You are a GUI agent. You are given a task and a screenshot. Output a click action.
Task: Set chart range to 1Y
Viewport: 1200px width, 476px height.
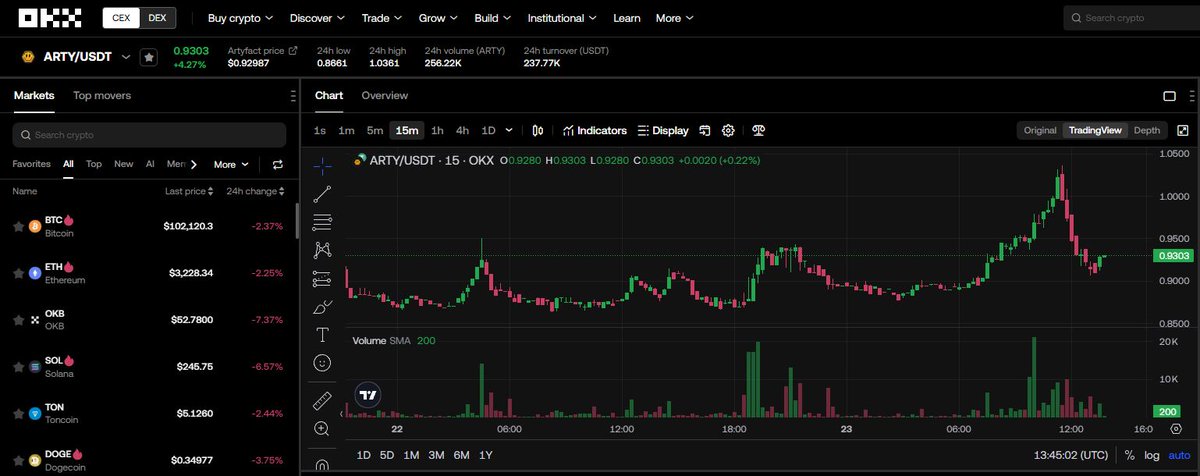[485, 455]
